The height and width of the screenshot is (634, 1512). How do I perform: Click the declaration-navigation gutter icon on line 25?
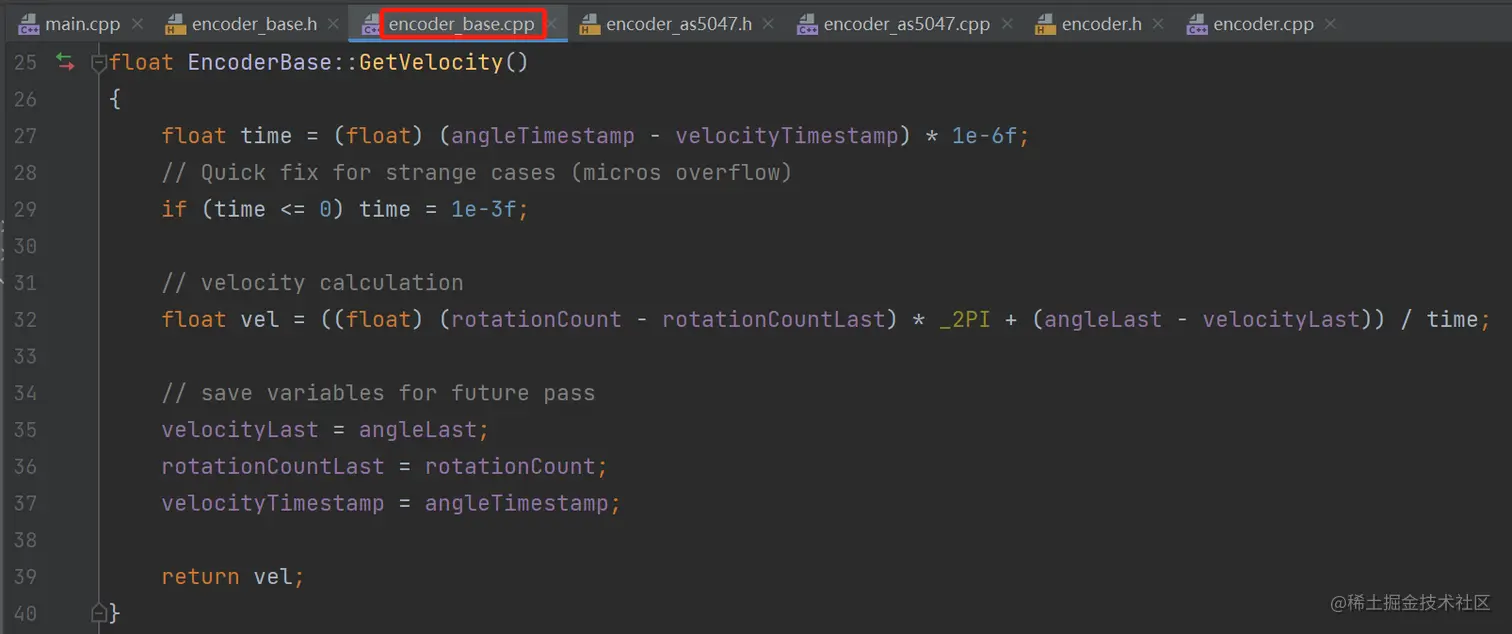coord(65,62)
